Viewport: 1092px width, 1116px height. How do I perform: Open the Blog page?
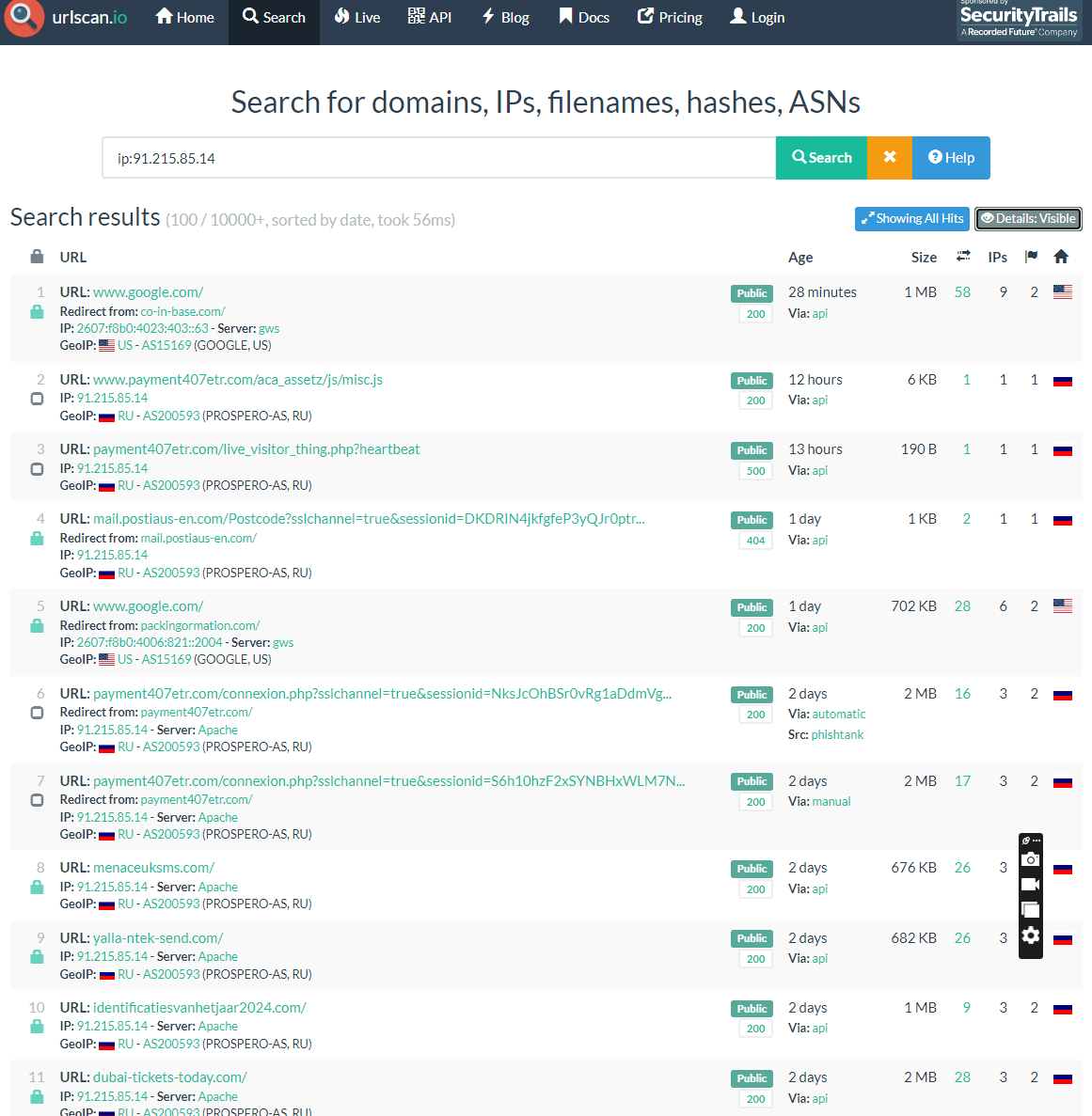[506, 17]
